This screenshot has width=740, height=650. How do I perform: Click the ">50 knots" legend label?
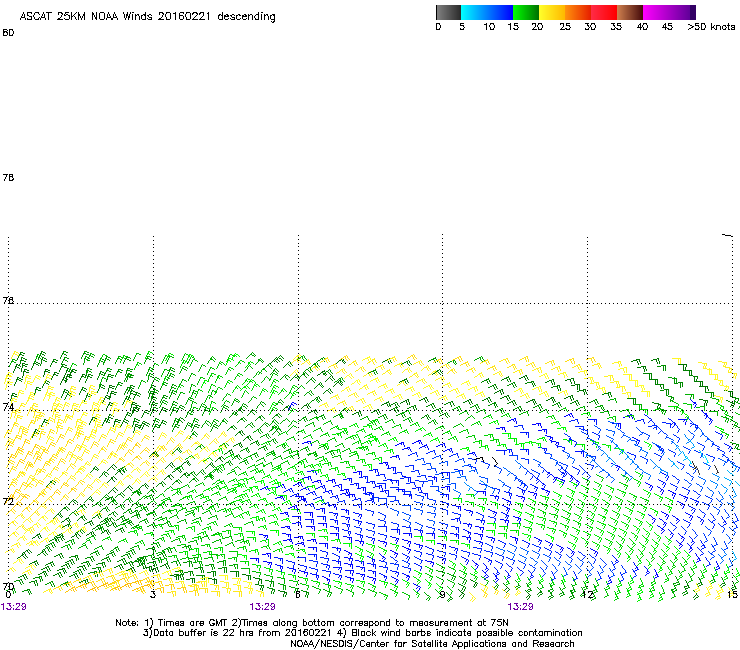click(x=711, y=27)
